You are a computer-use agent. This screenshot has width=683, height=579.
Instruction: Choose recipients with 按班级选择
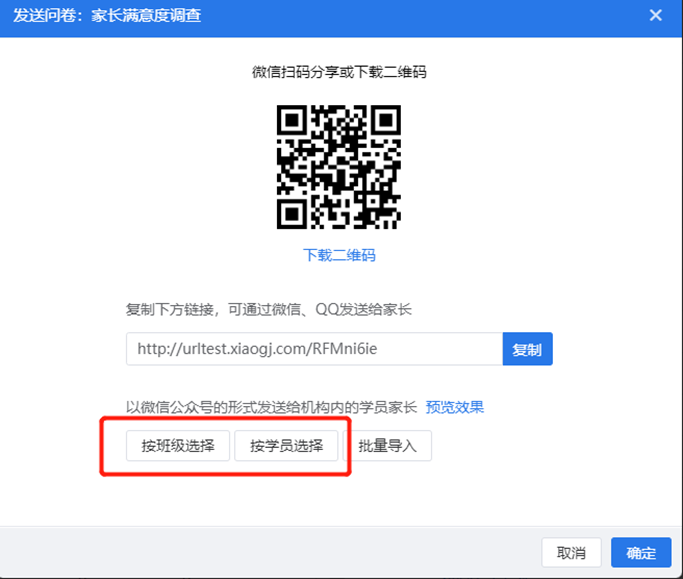click(x=178, y=446)
